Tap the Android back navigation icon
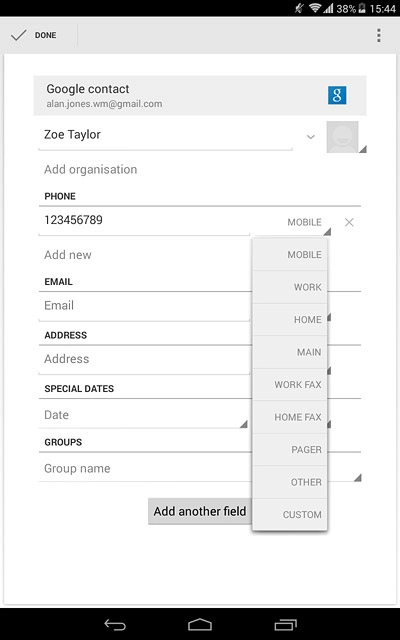The width and height of the screenshot is (400, 640). coord(115,624)
